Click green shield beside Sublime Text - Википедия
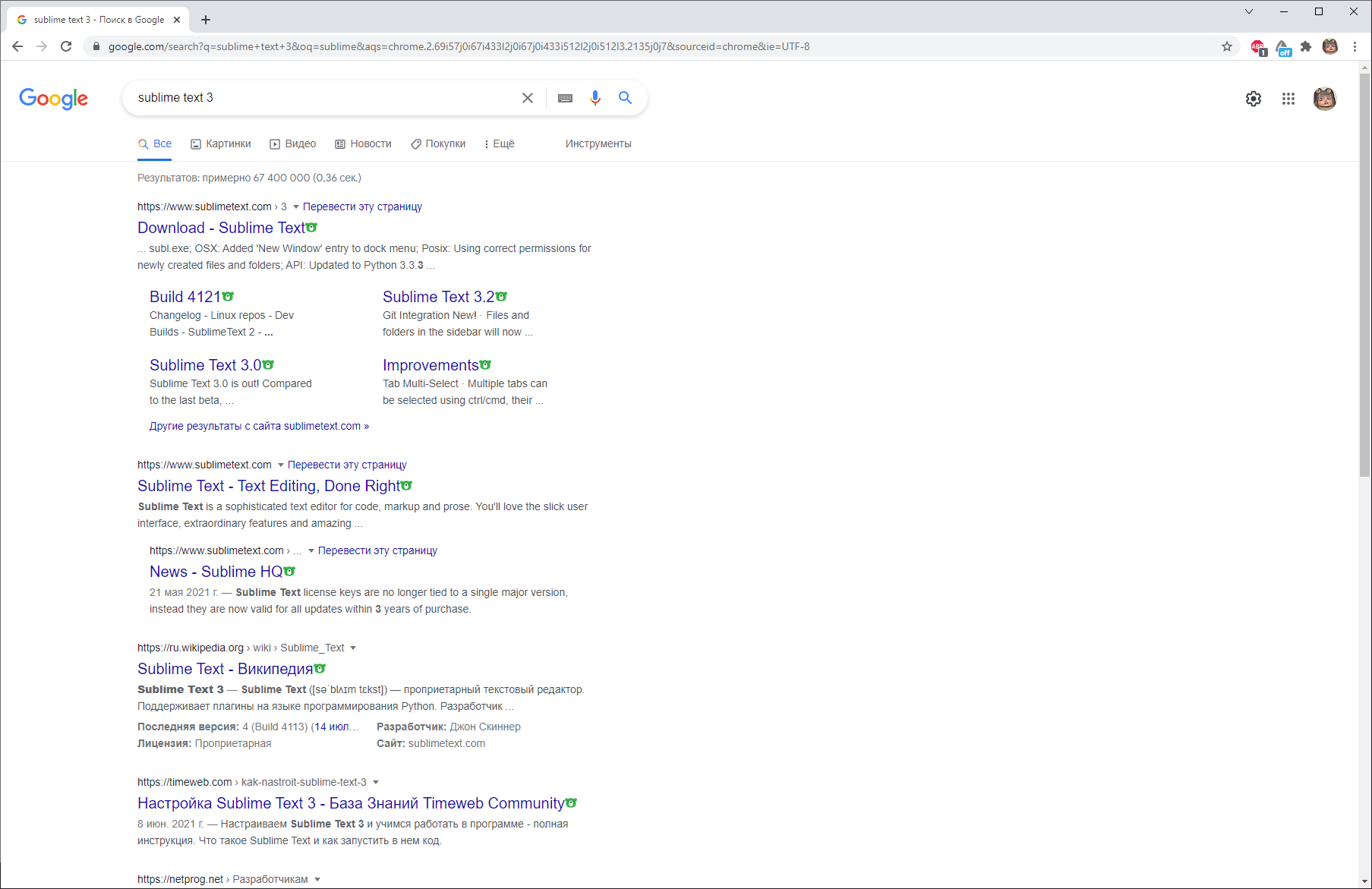1372x889 pixels. (320, 668)
